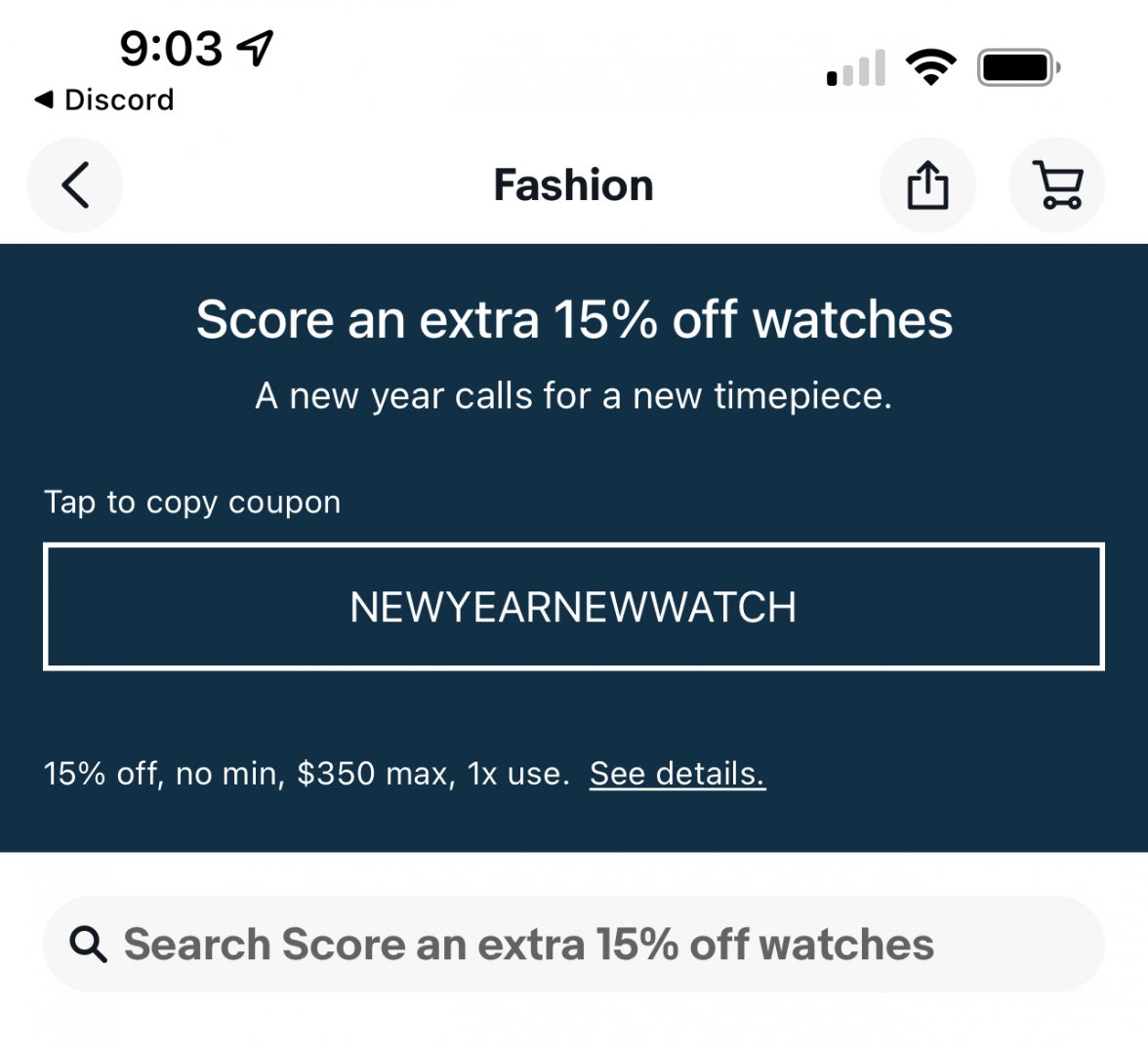Tap the 'A new year calls' subtitle
This screenshot has width=1148, height=1047.
(574, 396)
